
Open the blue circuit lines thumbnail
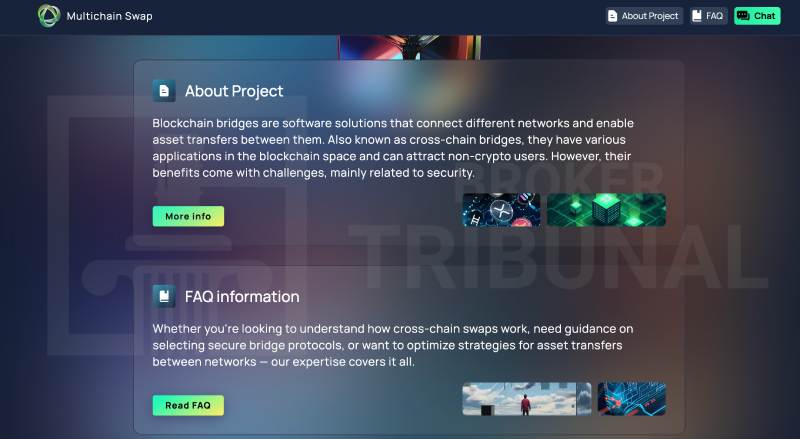click(632, 399)
